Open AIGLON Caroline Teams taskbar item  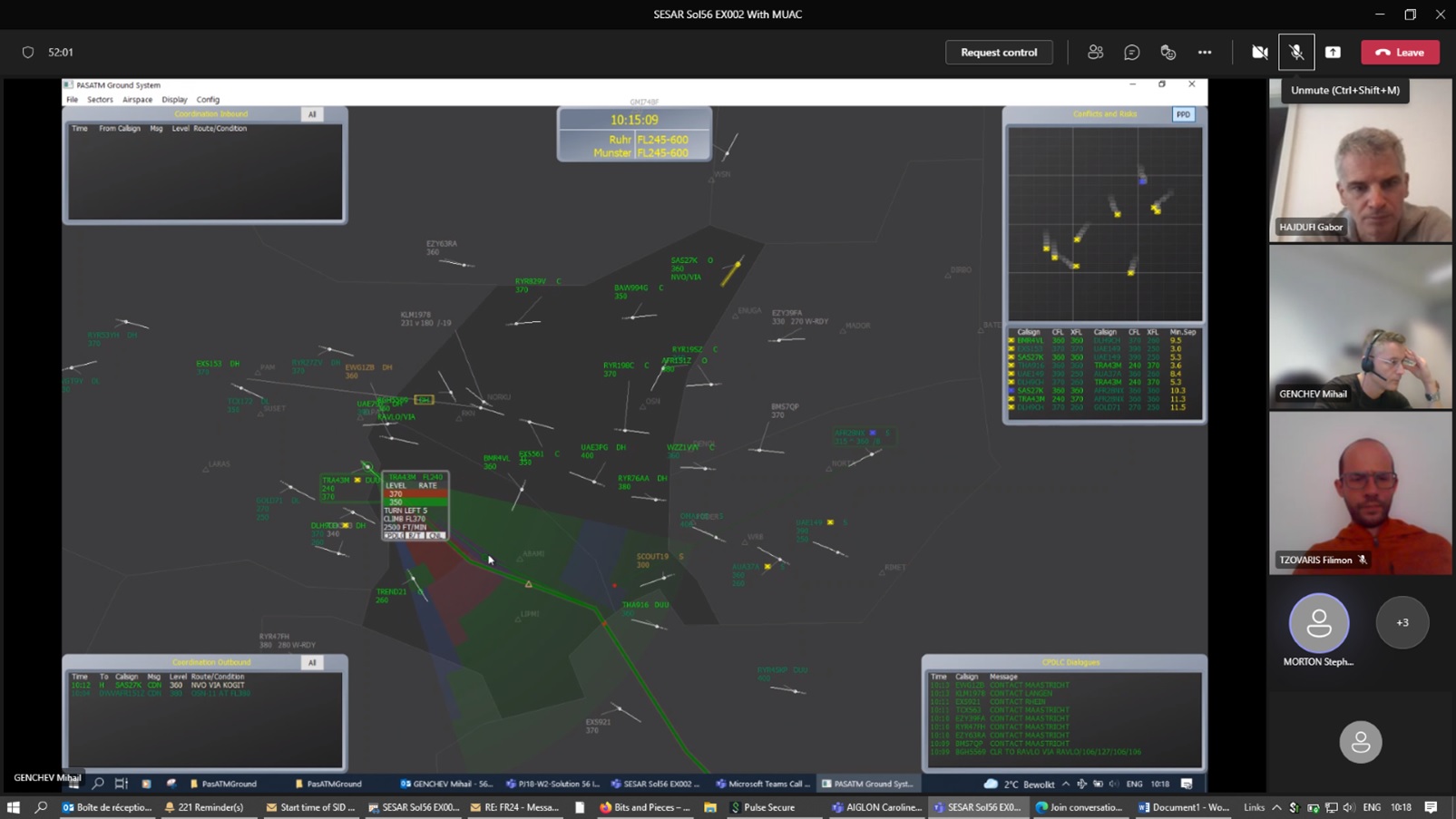877,807
